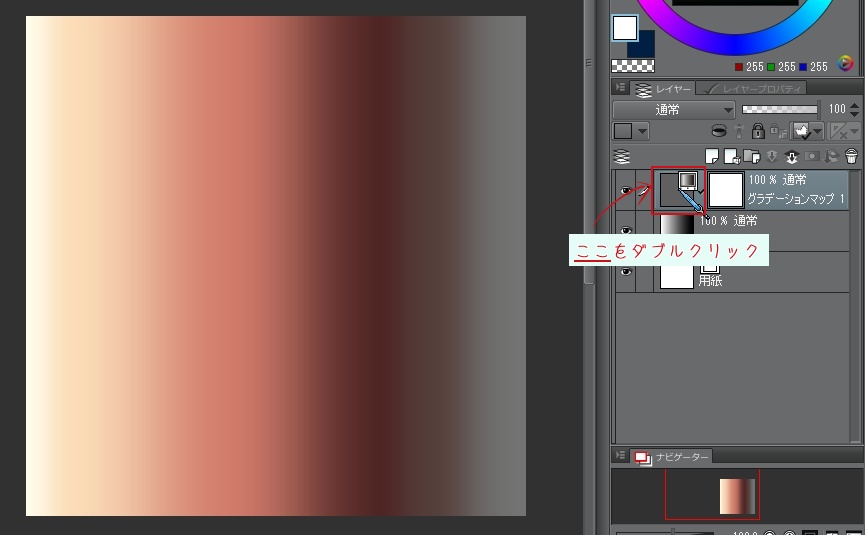Hide the black-white gradient layer
Image resolution: width=865 pixels, height=535 pixels.
pos(626,231)
